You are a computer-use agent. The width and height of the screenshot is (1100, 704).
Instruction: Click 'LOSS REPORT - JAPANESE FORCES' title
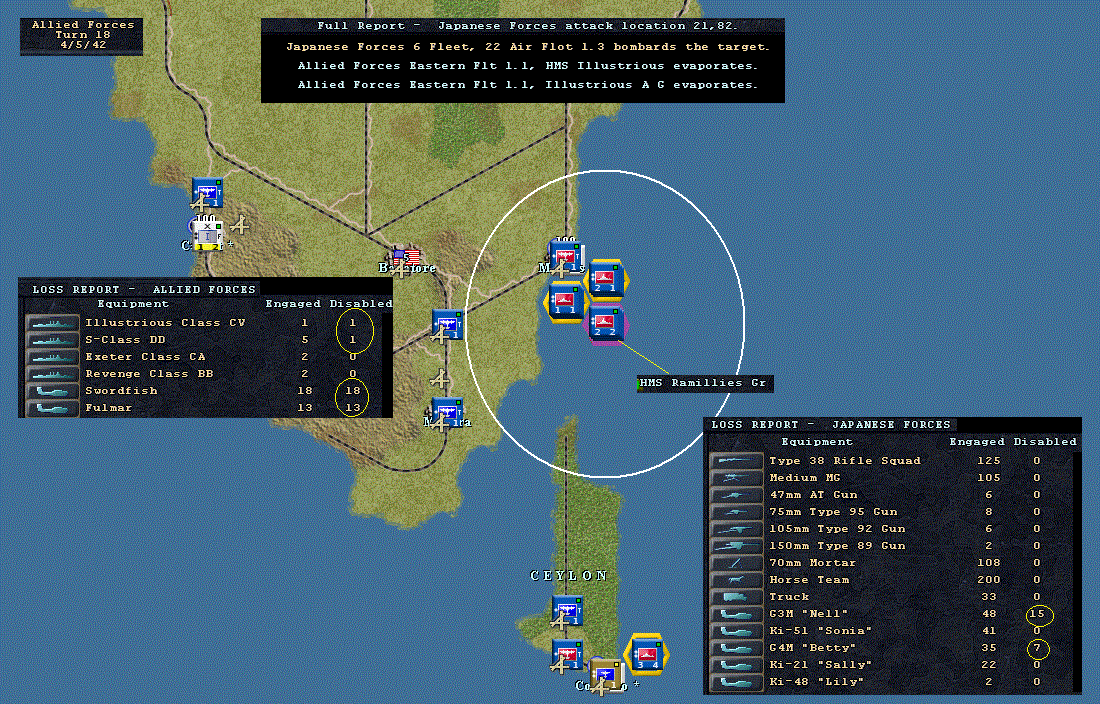click(831, 425)
